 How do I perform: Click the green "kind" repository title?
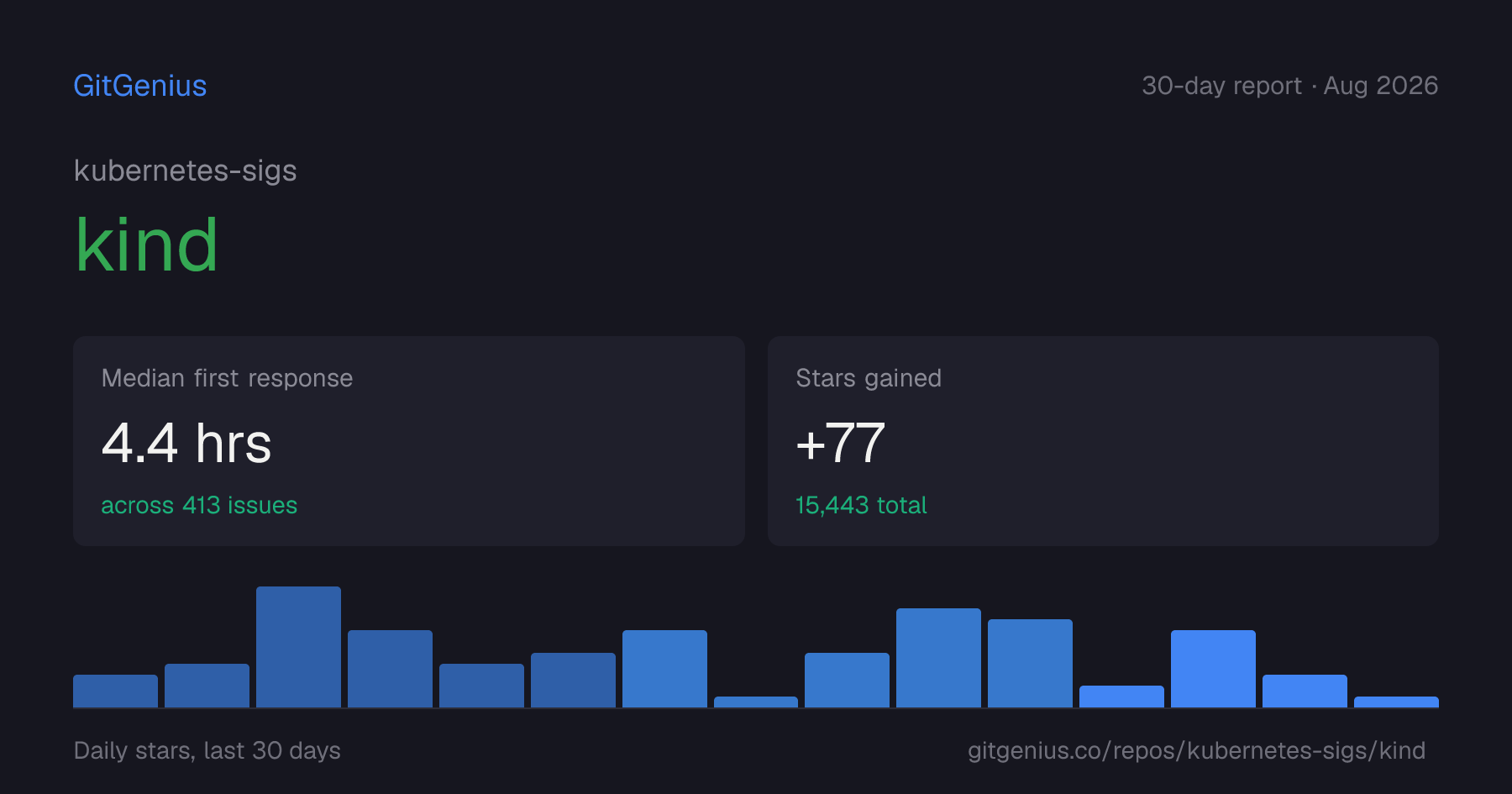pos(147,245)
